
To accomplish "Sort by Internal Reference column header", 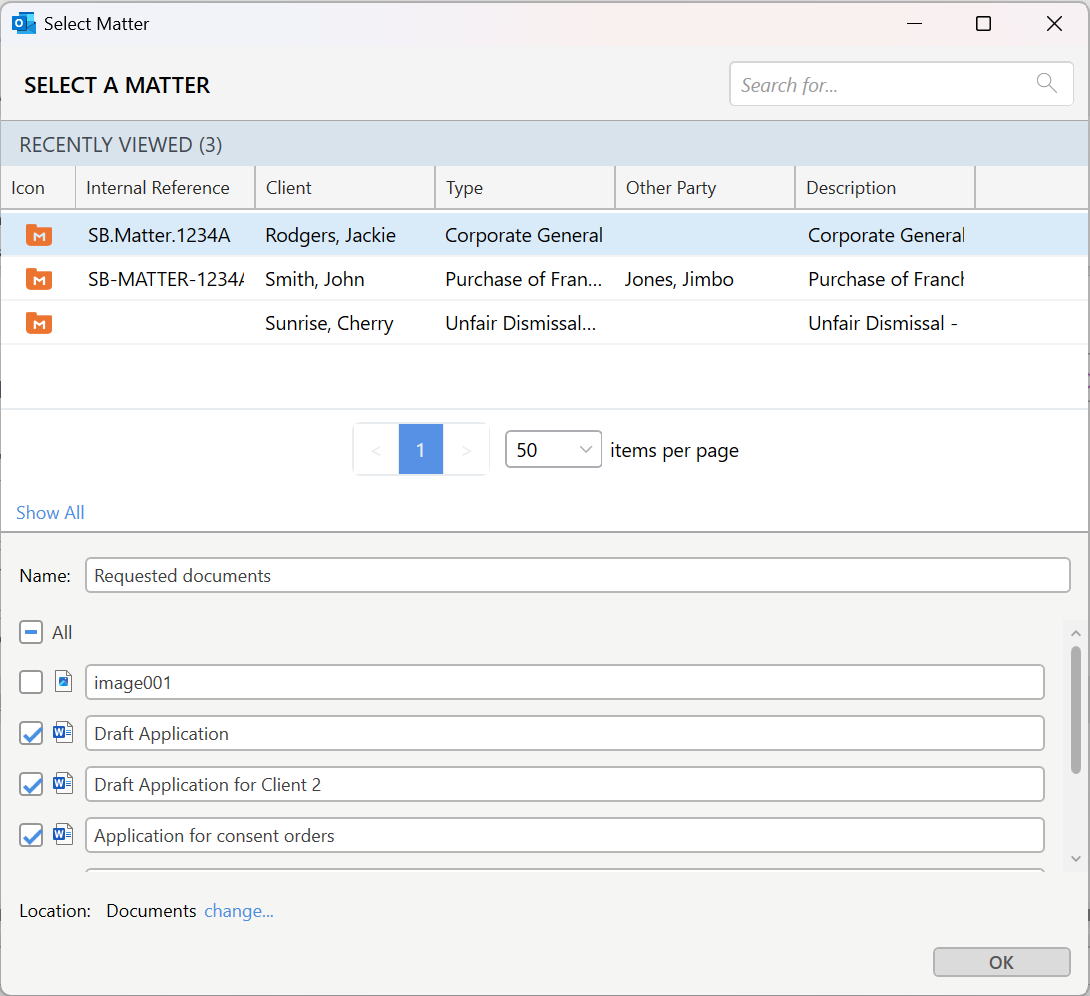I will [x=165, y=188].
